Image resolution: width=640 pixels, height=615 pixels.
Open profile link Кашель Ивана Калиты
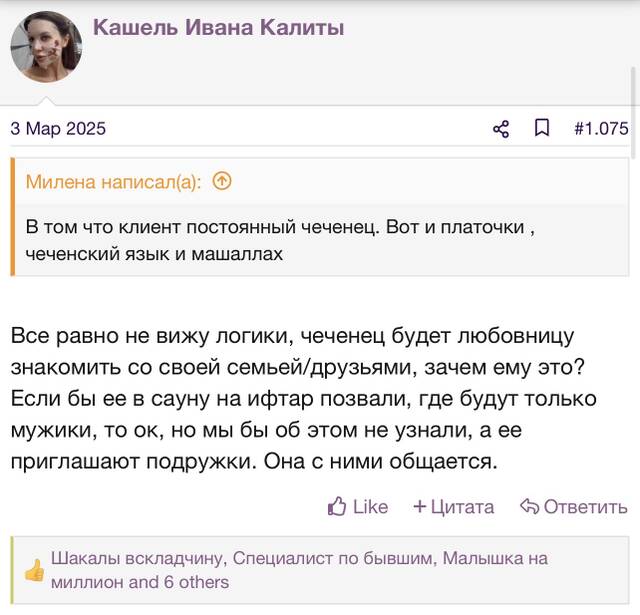pyautogui.click(x=218, y=27)
